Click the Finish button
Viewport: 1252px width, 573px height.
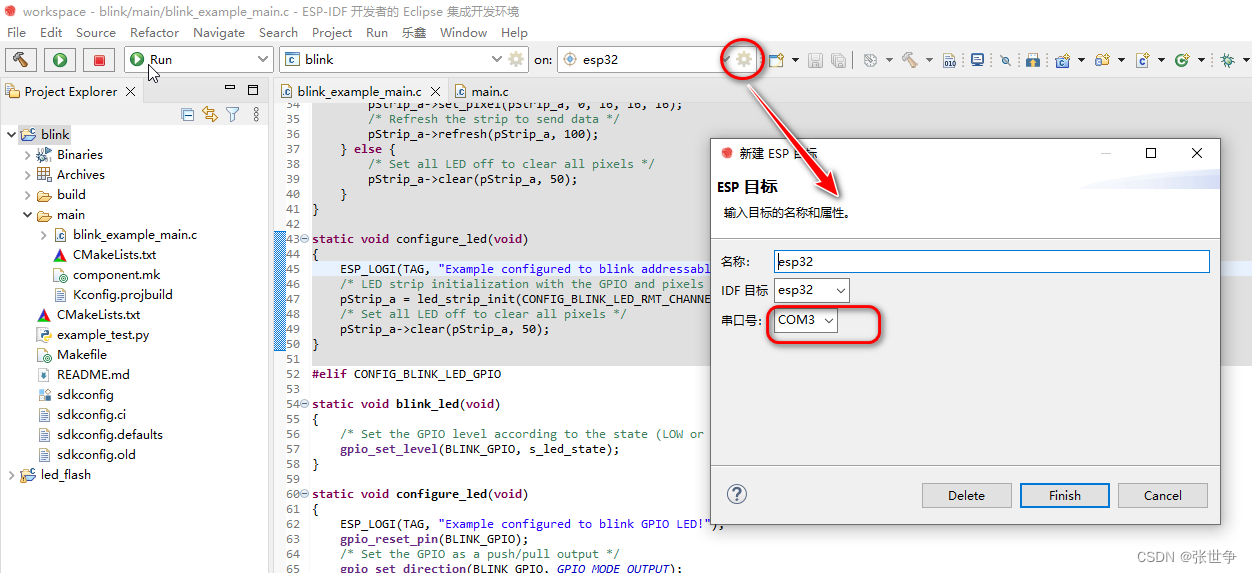pyautogui.click(x=1065, y=495)
